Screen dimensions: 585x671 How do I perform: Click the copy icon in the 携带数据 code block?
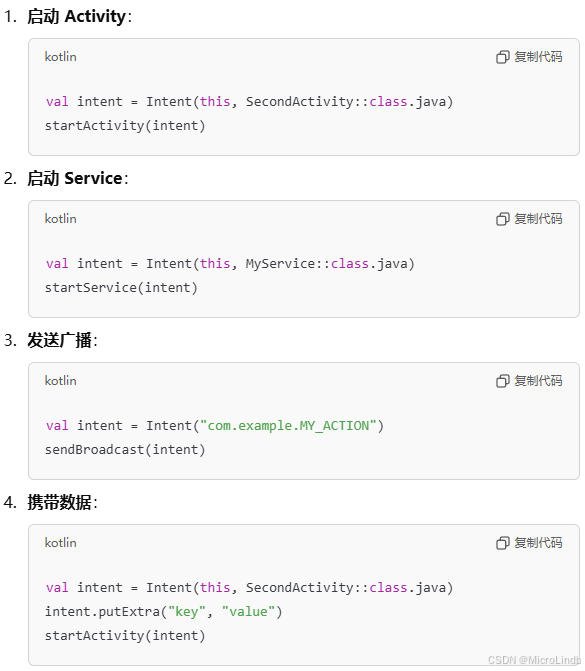pyautogui.click(x=502, y=543)
